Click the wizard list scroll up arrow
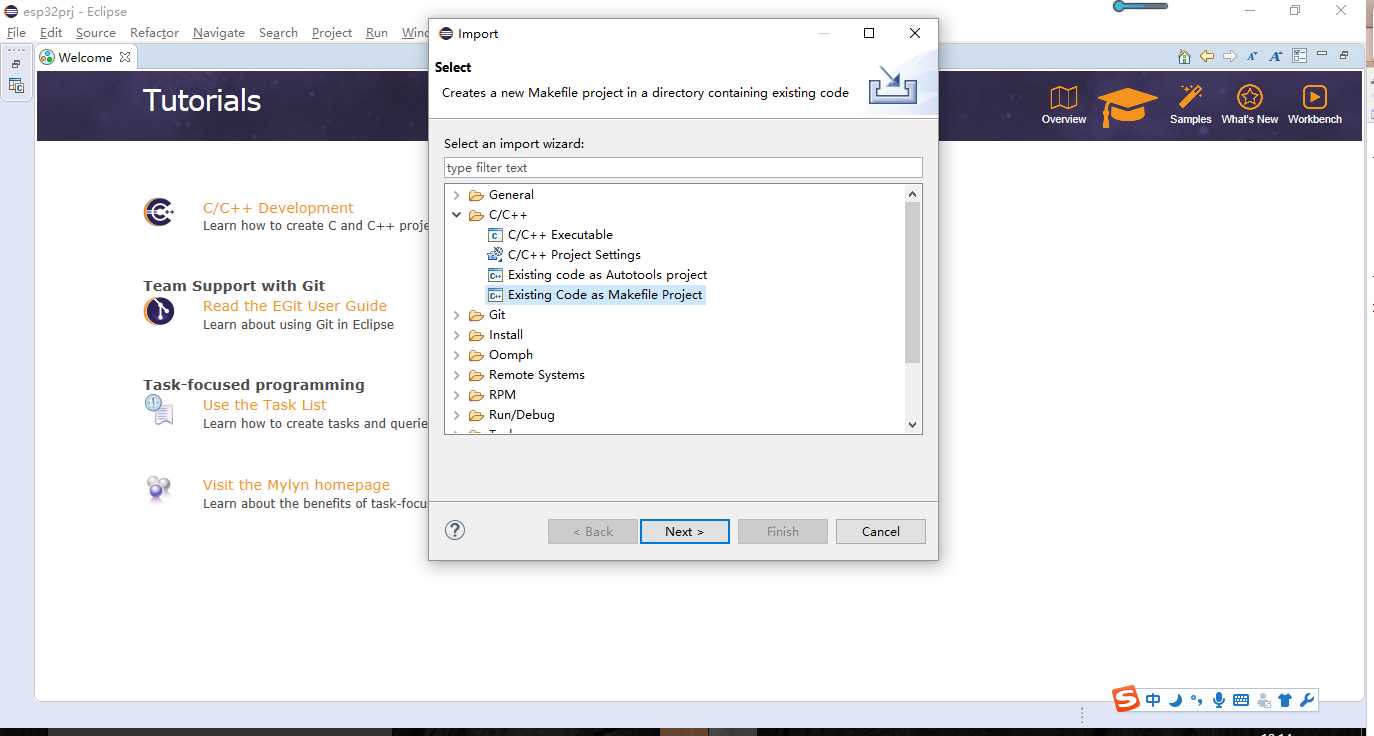Image resolution: width=1374 pixels, height=736 pixels. (x=912, y=194)
